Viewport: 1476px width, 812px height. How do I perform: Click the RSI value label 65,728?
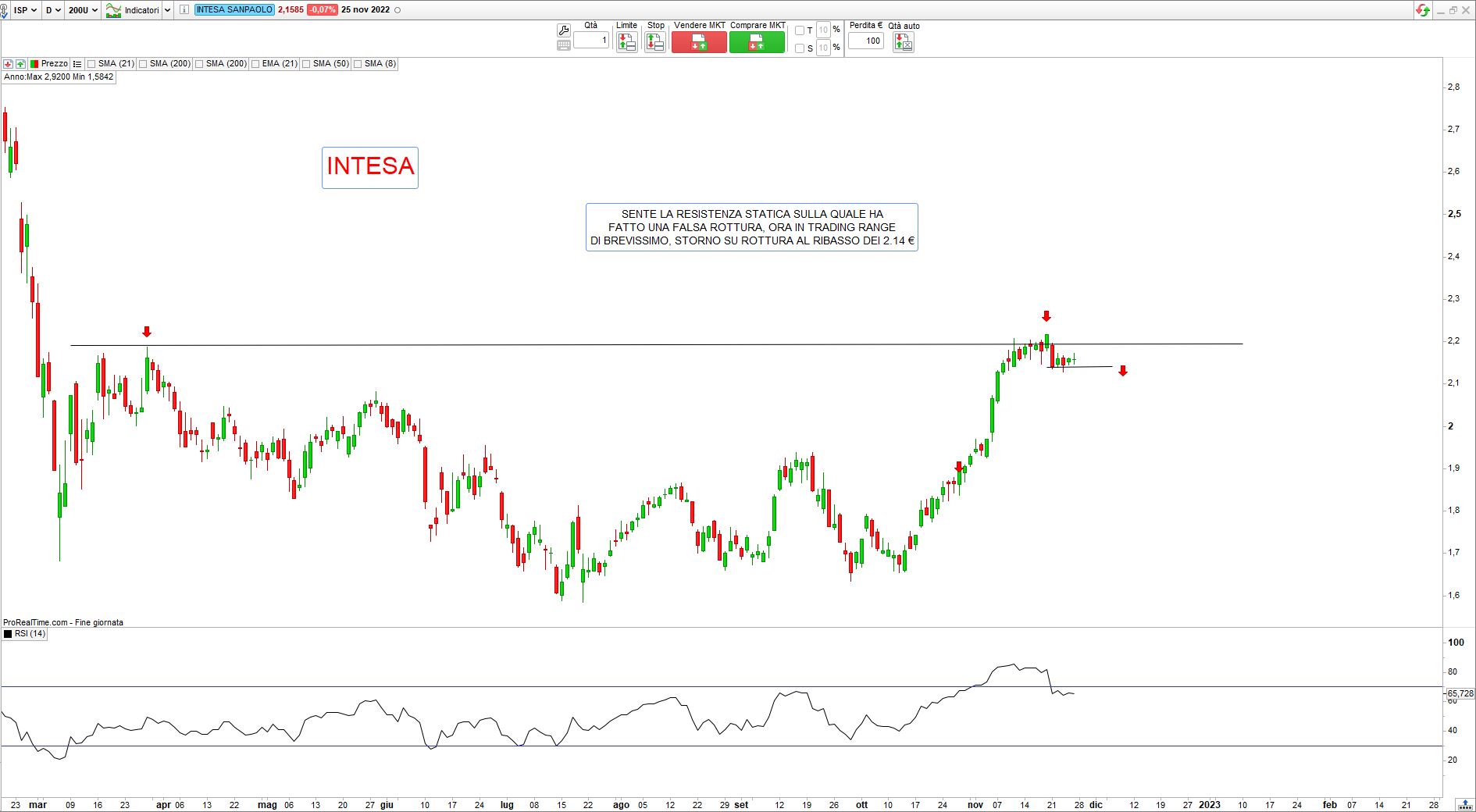pos(1460,693)
